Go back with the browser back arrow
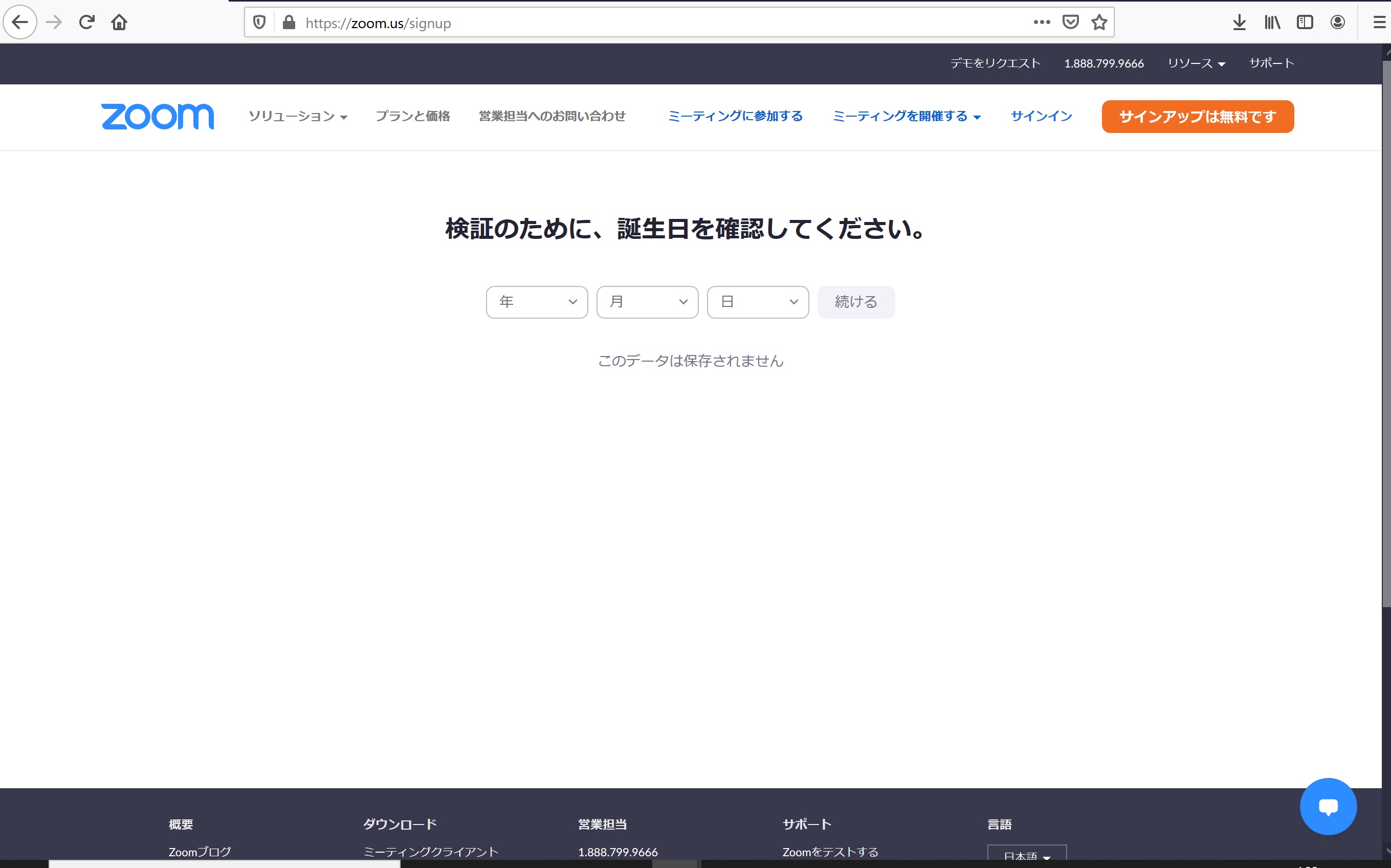Screen dimensions: 1391x868 point(20,23)
